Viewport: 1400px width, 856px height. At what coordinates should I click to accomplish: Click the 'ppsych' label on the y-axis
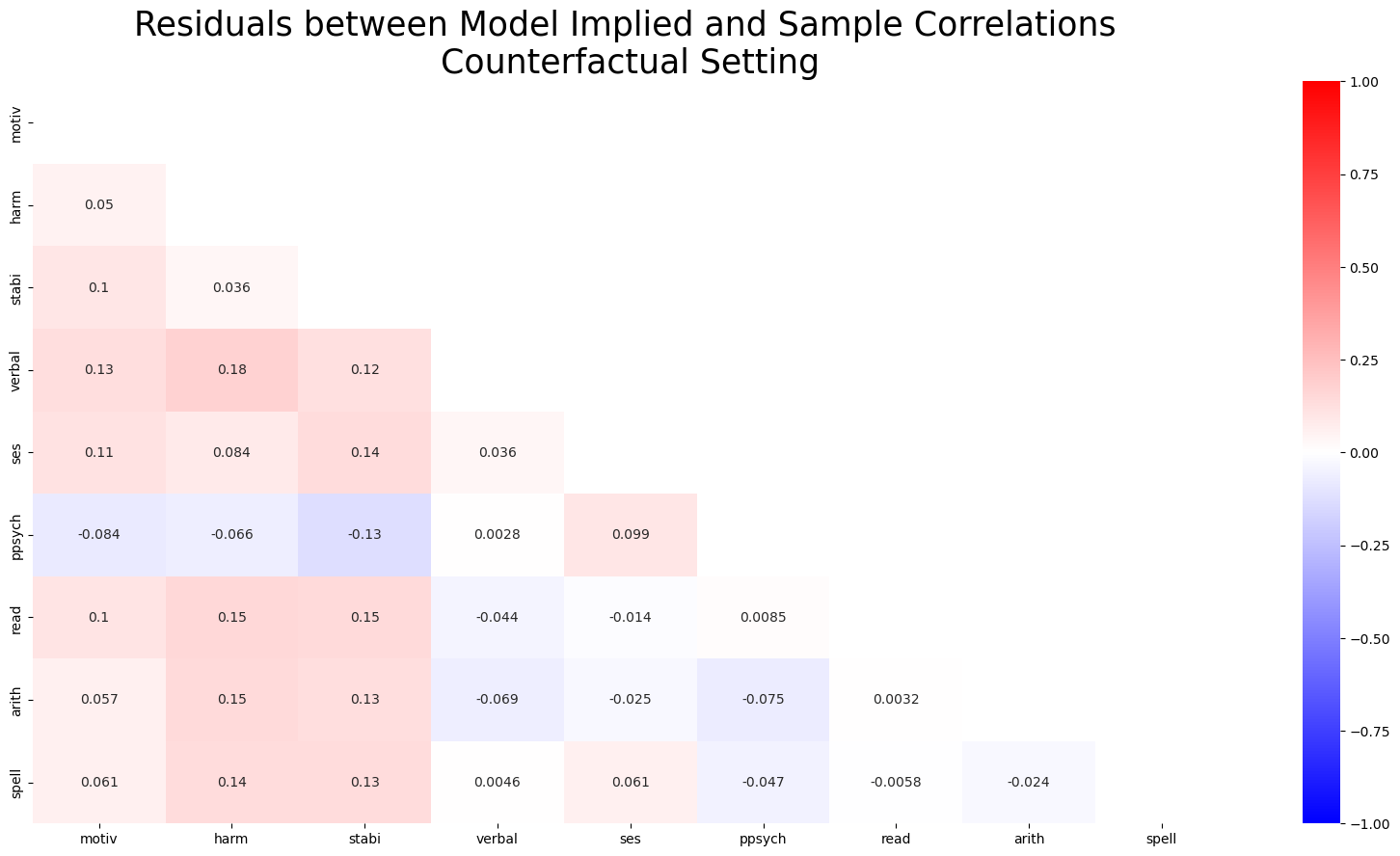(16, 535)
